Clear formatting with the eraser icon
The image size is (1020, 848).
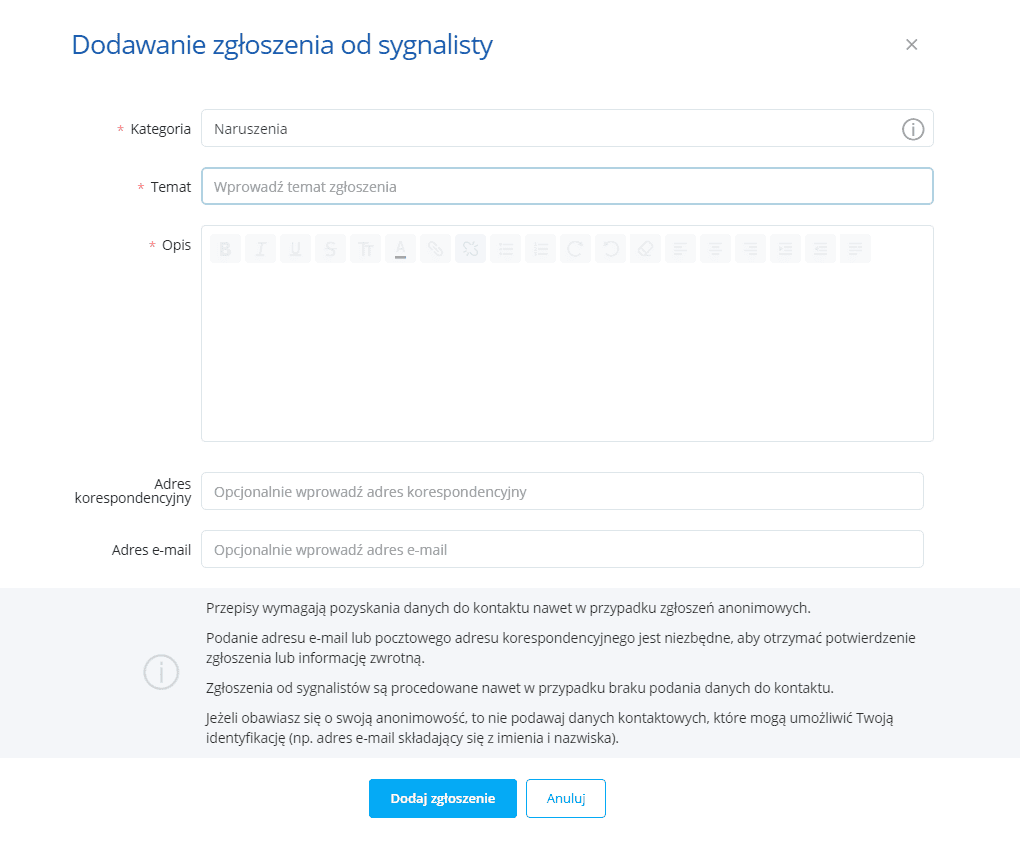point(645,249)
